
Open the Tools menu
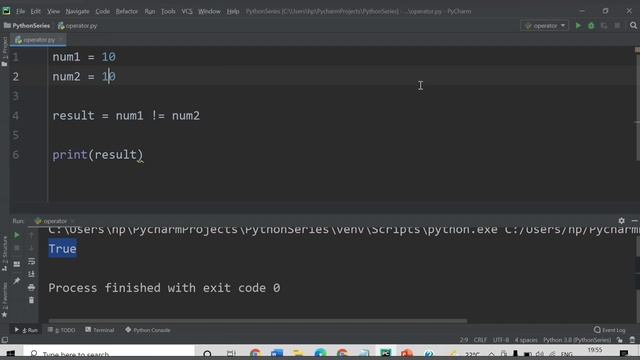[x=168, y=11]
